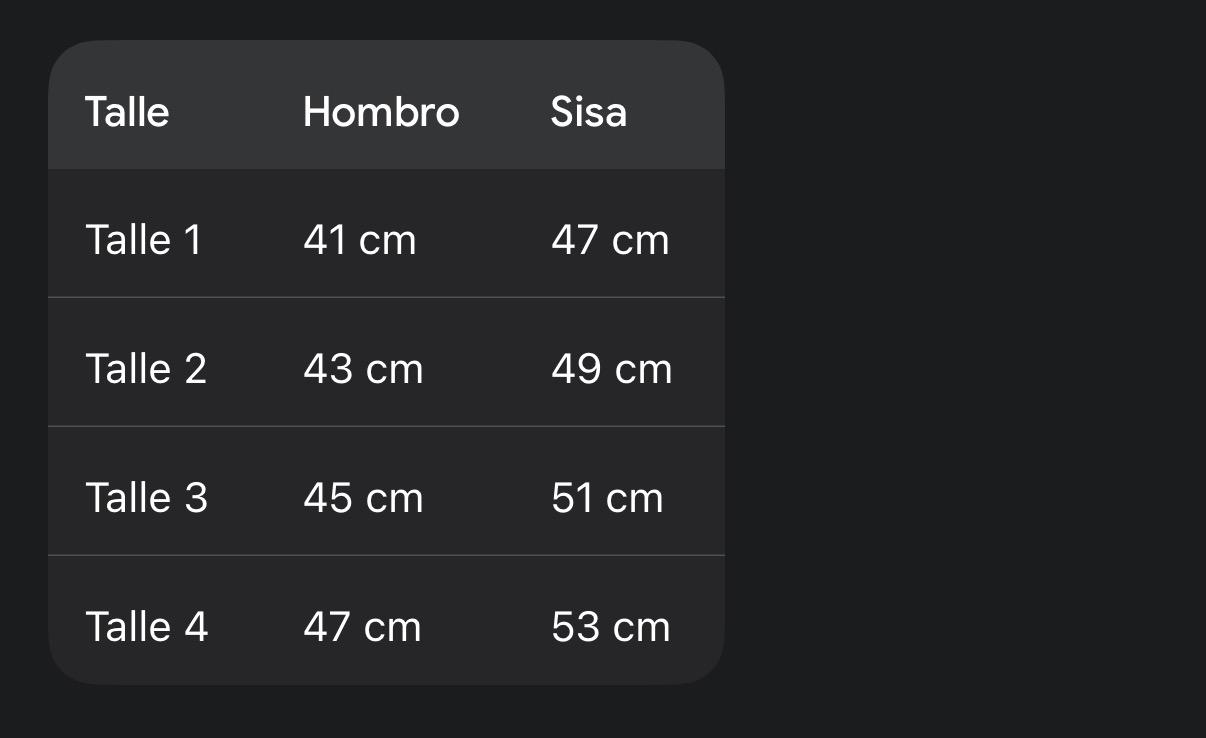
Task: Select the Talle 2 row label
Action: point(146,369)
